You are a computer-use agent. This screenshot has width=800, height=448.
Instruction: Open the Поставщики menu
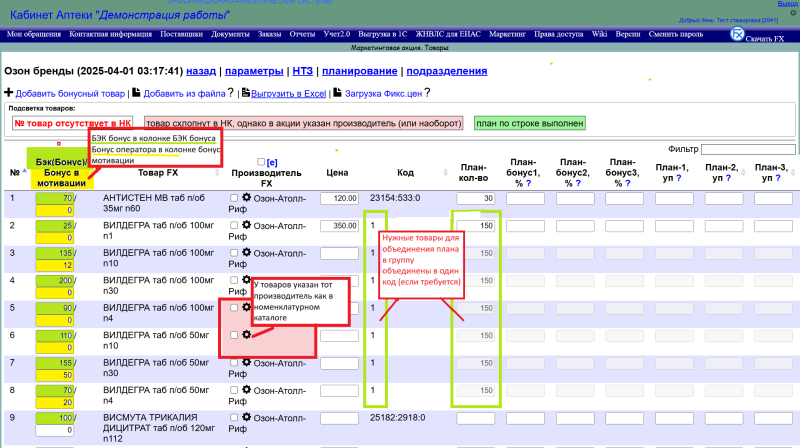point(181,34)
